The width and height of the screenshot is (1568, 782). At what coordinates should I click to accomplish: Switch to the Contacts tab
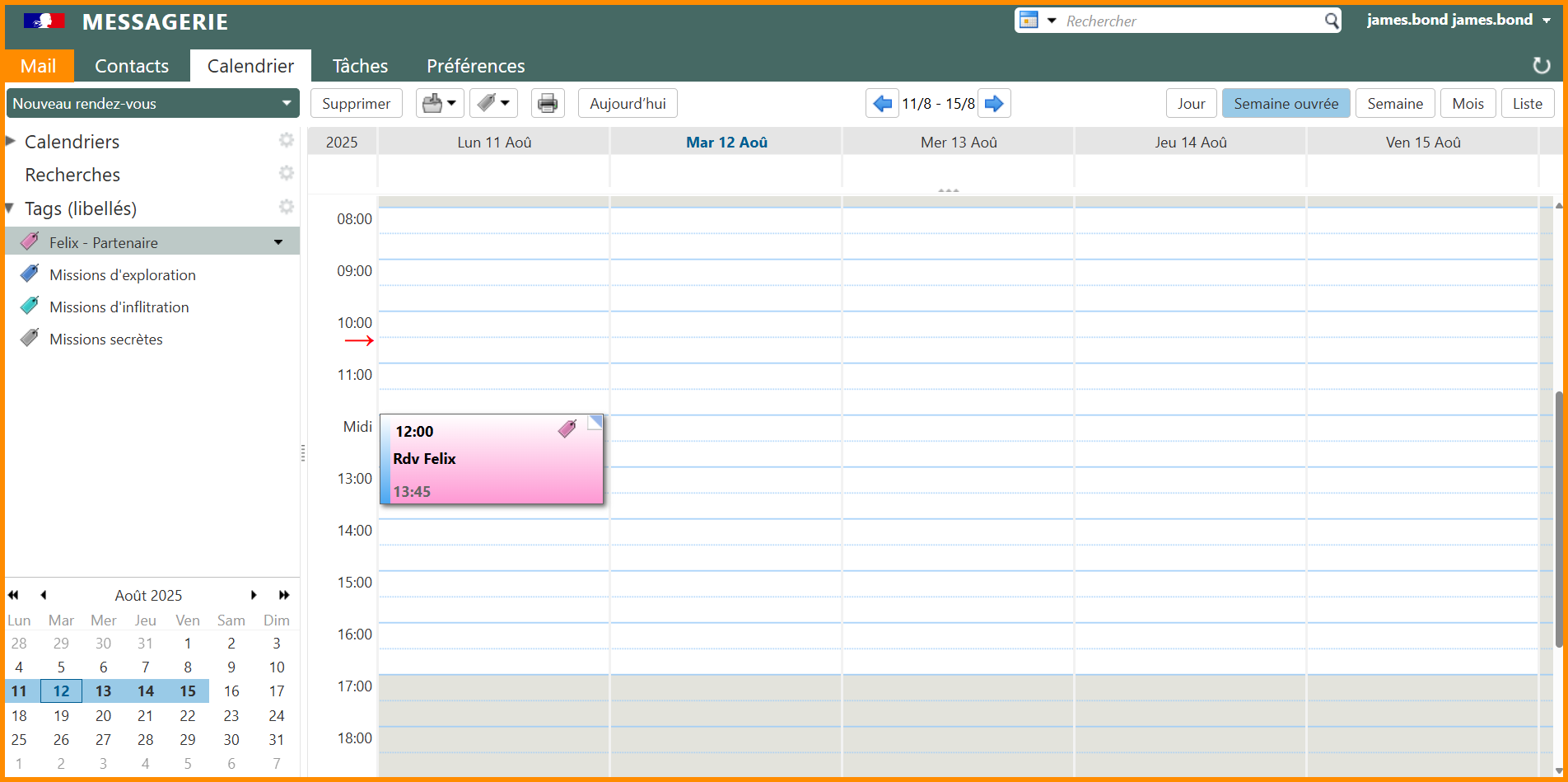[x=132, y=66]
